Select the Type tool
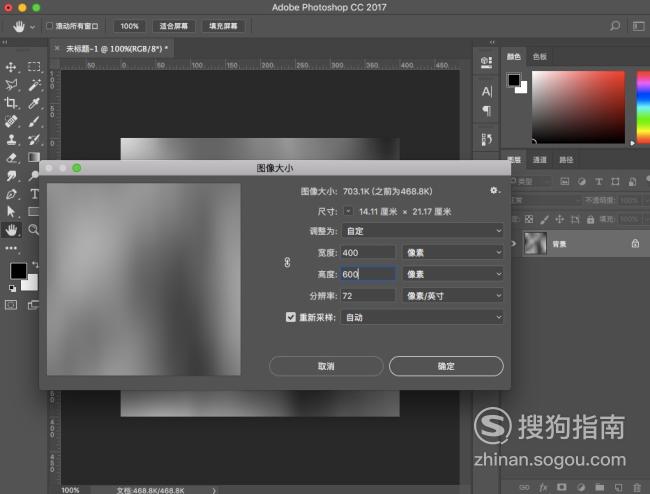Screen dimensions: 650x494 pos(34,194)
